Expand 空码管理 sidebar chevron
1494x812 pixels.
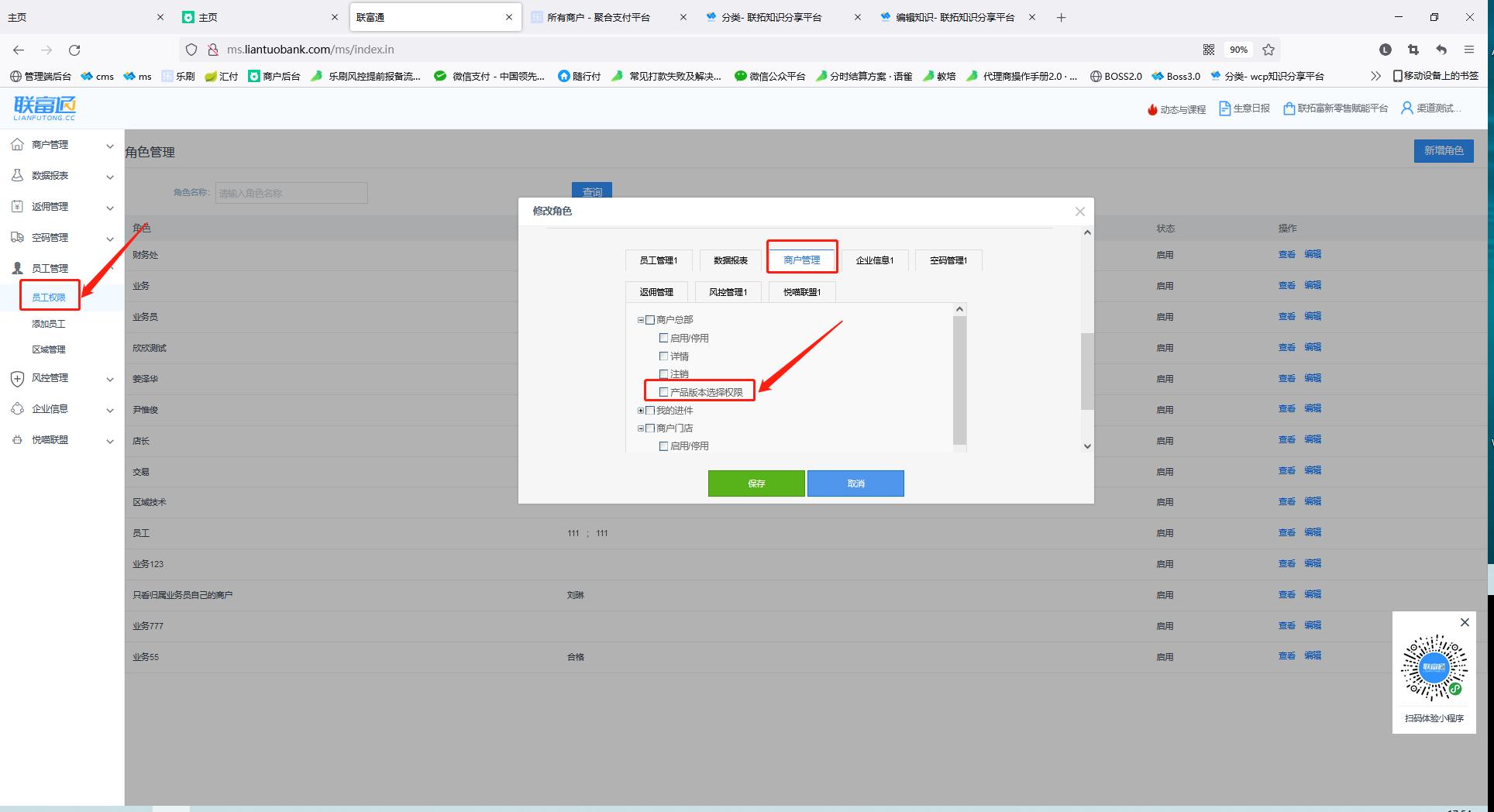pos(109,239)
